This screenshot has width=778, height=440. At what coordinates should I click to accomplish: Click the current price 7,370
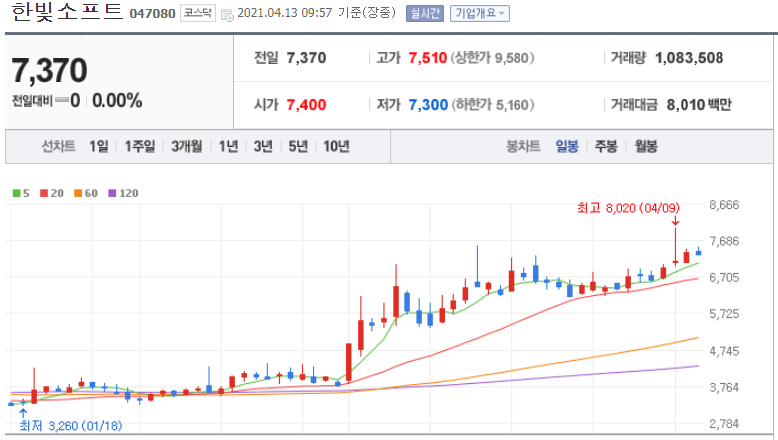49,70
